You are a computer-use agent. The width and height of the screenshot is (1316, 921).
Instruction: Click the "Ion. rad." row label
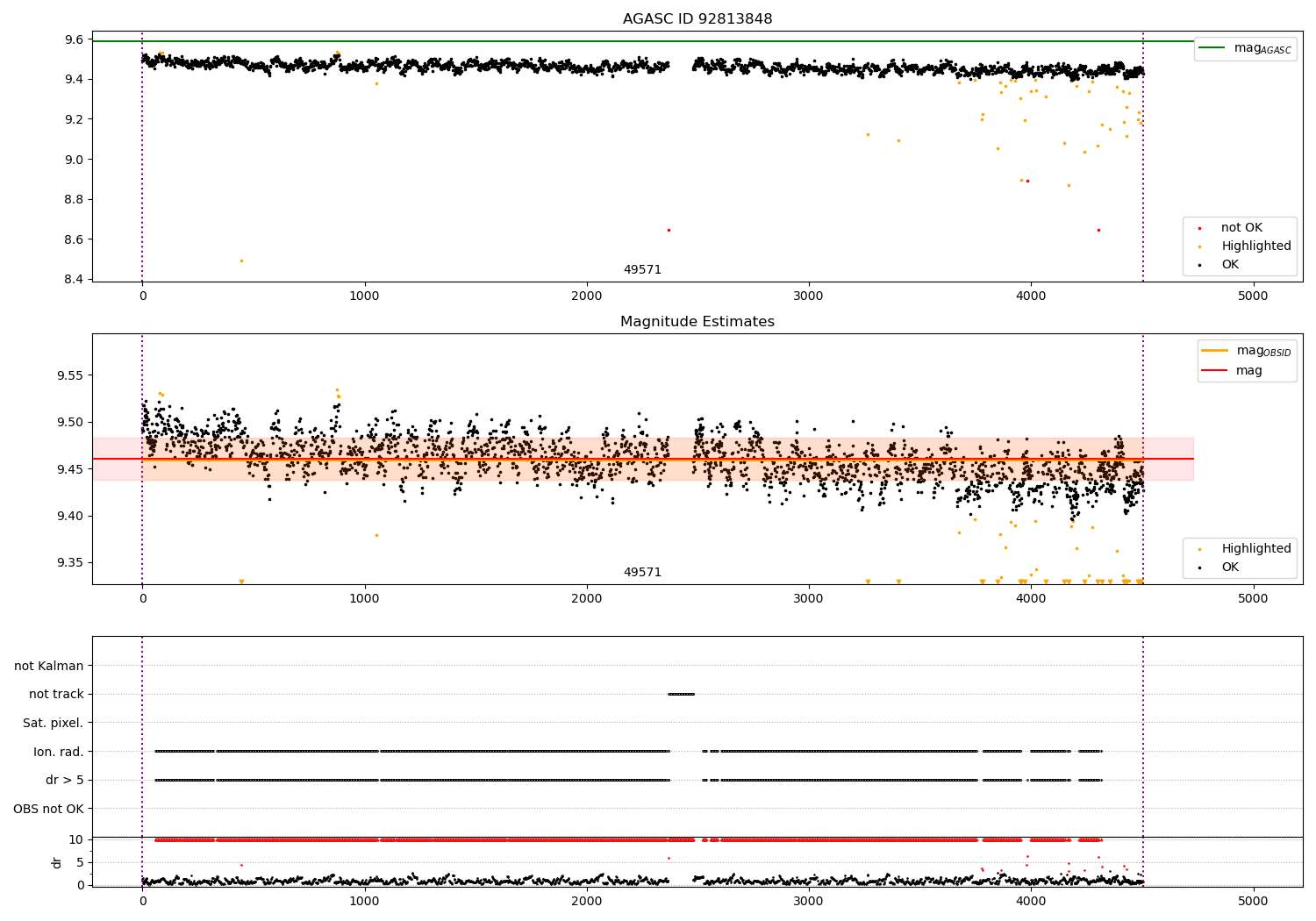(x=59, y=752)
